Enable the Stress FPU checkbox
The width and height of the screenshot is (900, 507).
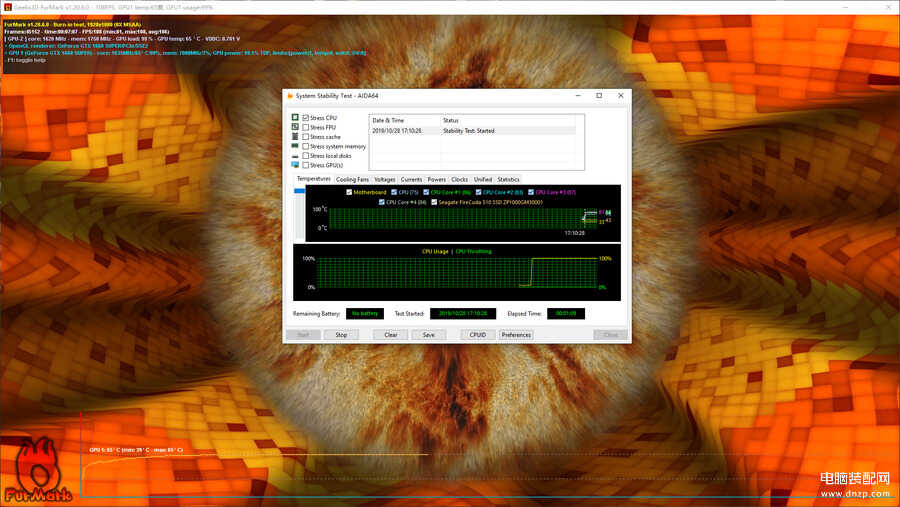305,127
